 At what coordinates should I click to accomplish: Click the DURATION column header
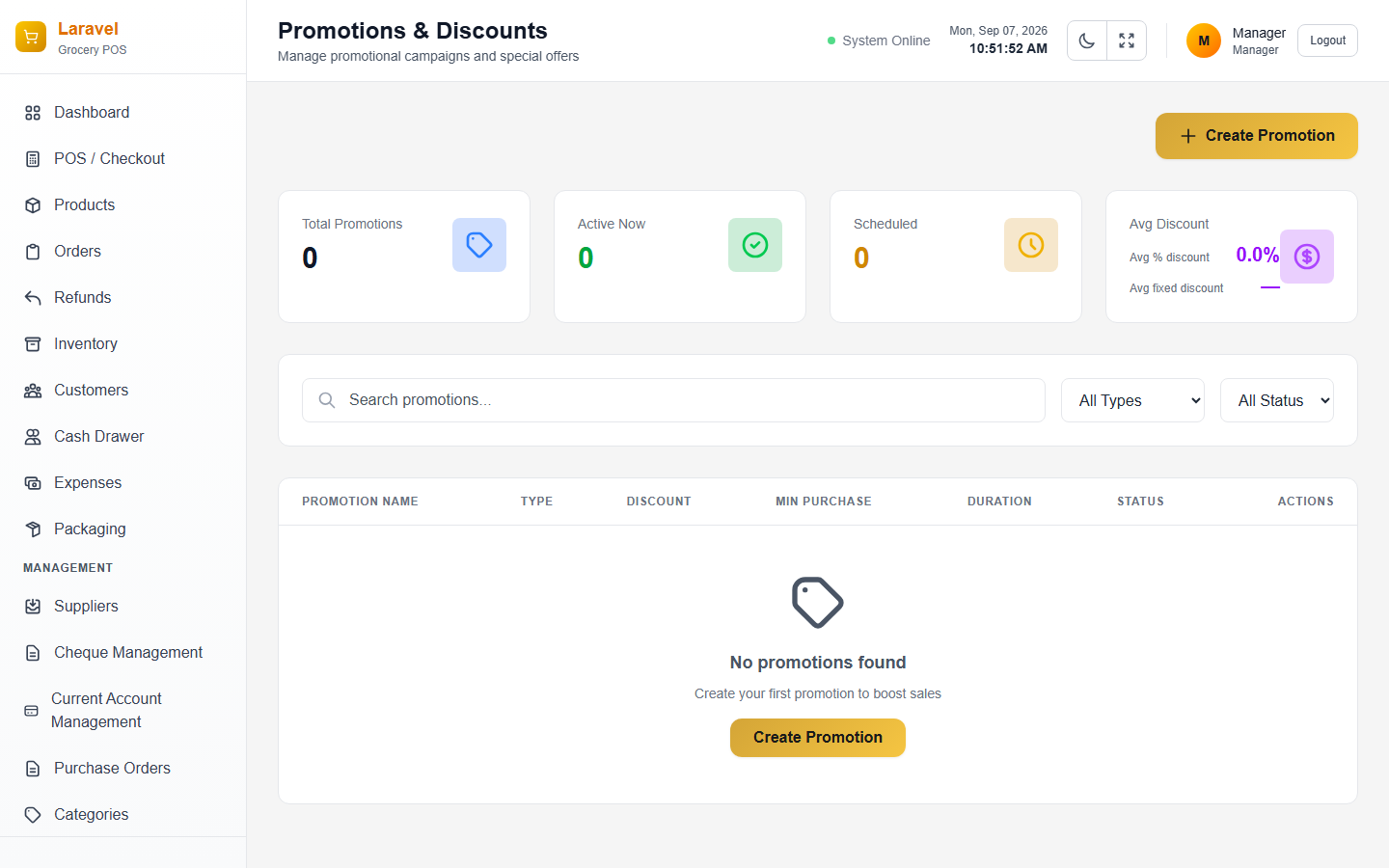tap(999, 502)
